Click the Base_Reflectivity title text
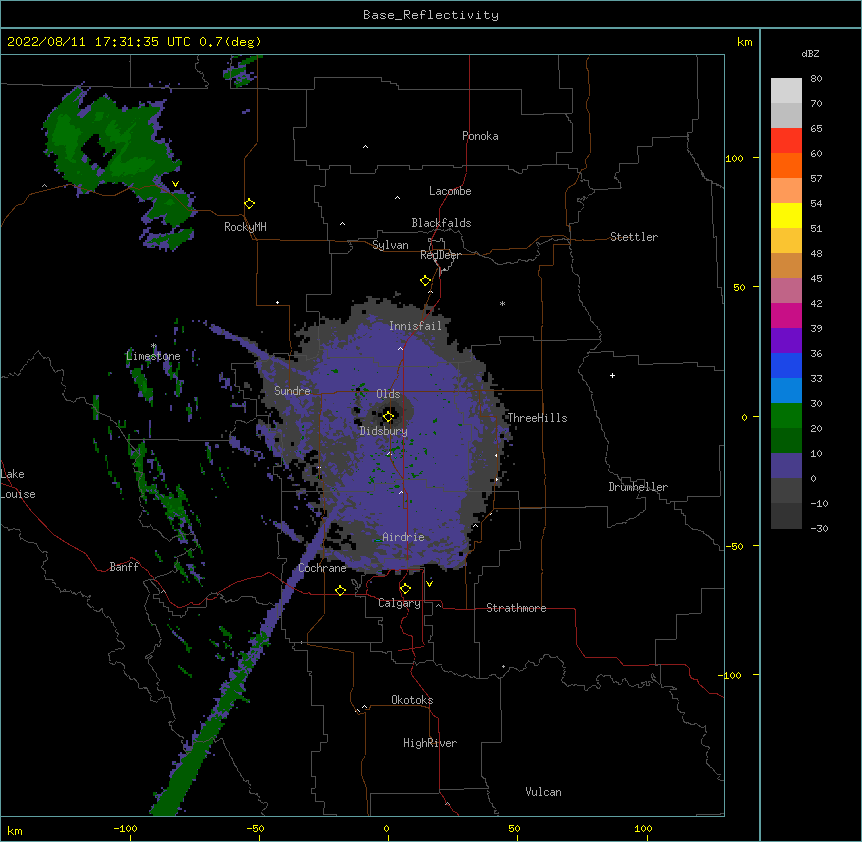 [431, 15]
